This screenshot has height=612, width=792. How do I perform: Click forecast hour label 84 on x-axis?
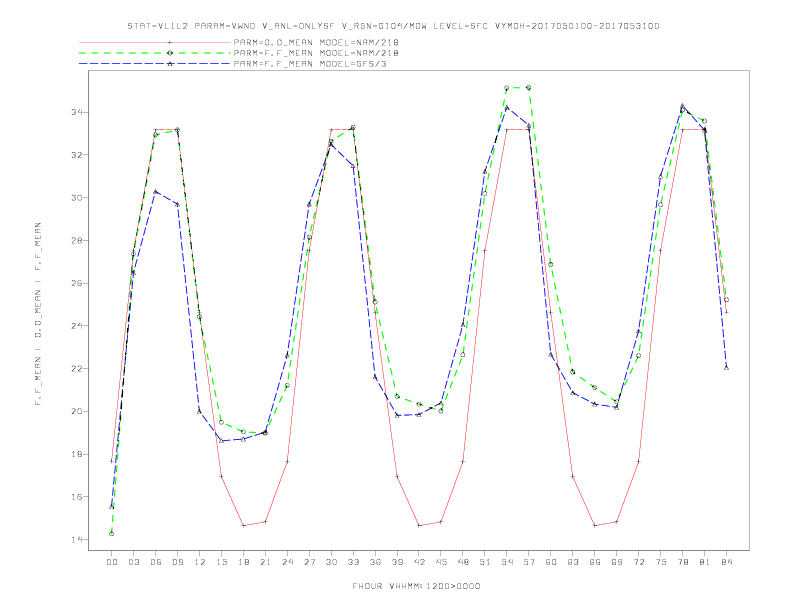[x=726, y=562]
